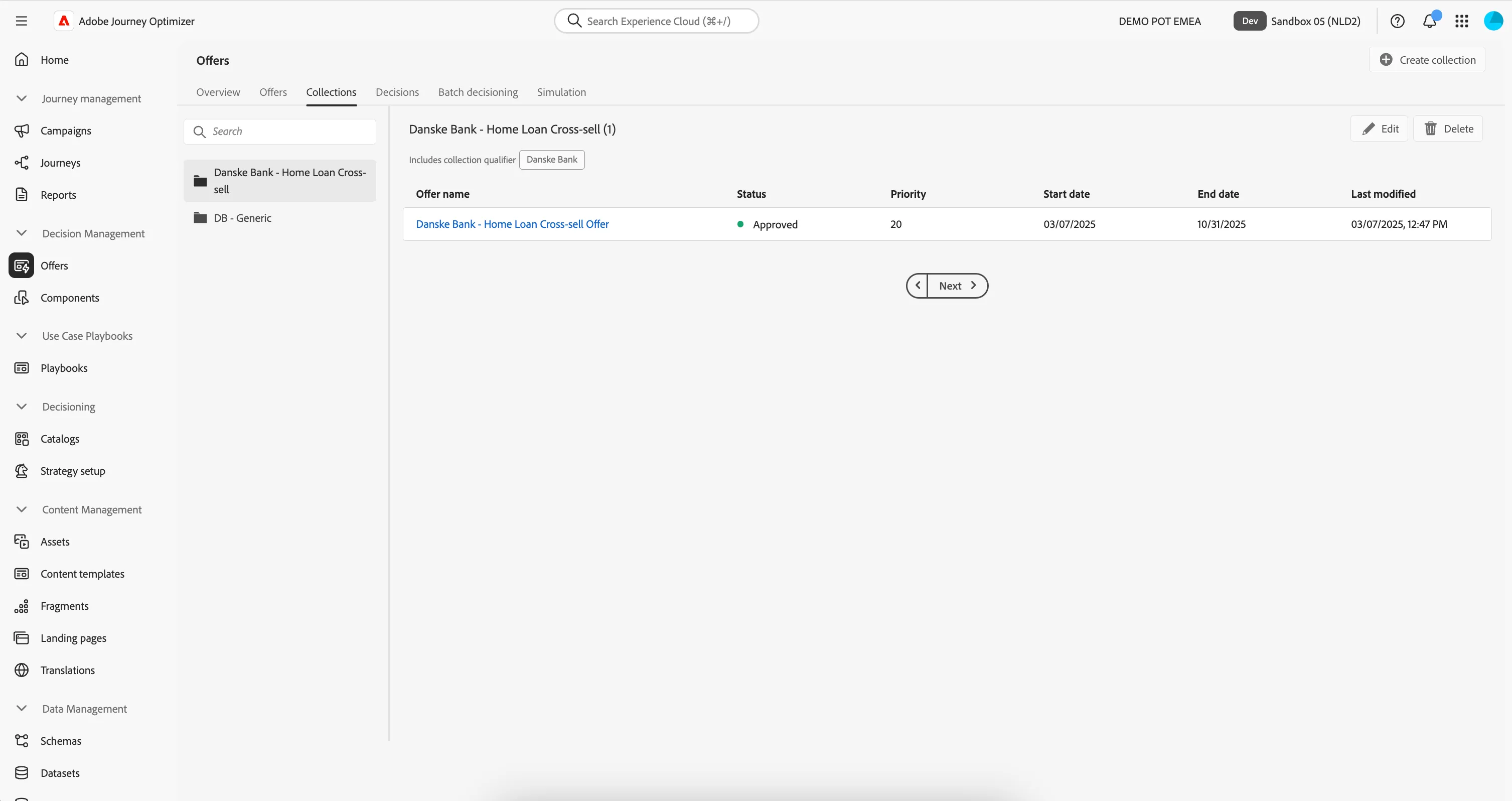Open the Help question mark icon
1512x801 pixels.
tap(1398, 21)
